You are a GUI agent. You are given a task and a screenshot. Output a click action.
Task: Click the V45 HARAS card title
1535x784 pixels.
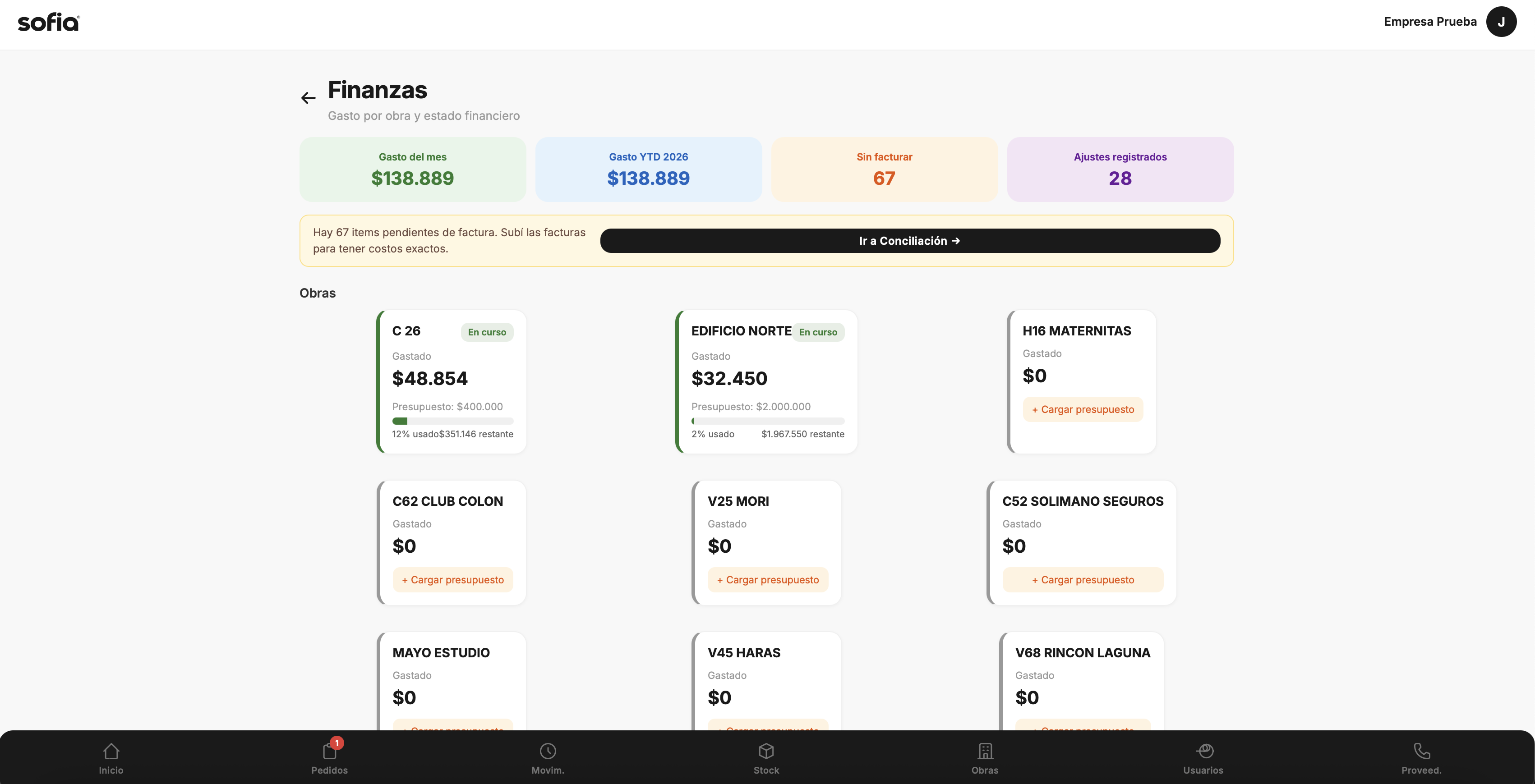744,652
